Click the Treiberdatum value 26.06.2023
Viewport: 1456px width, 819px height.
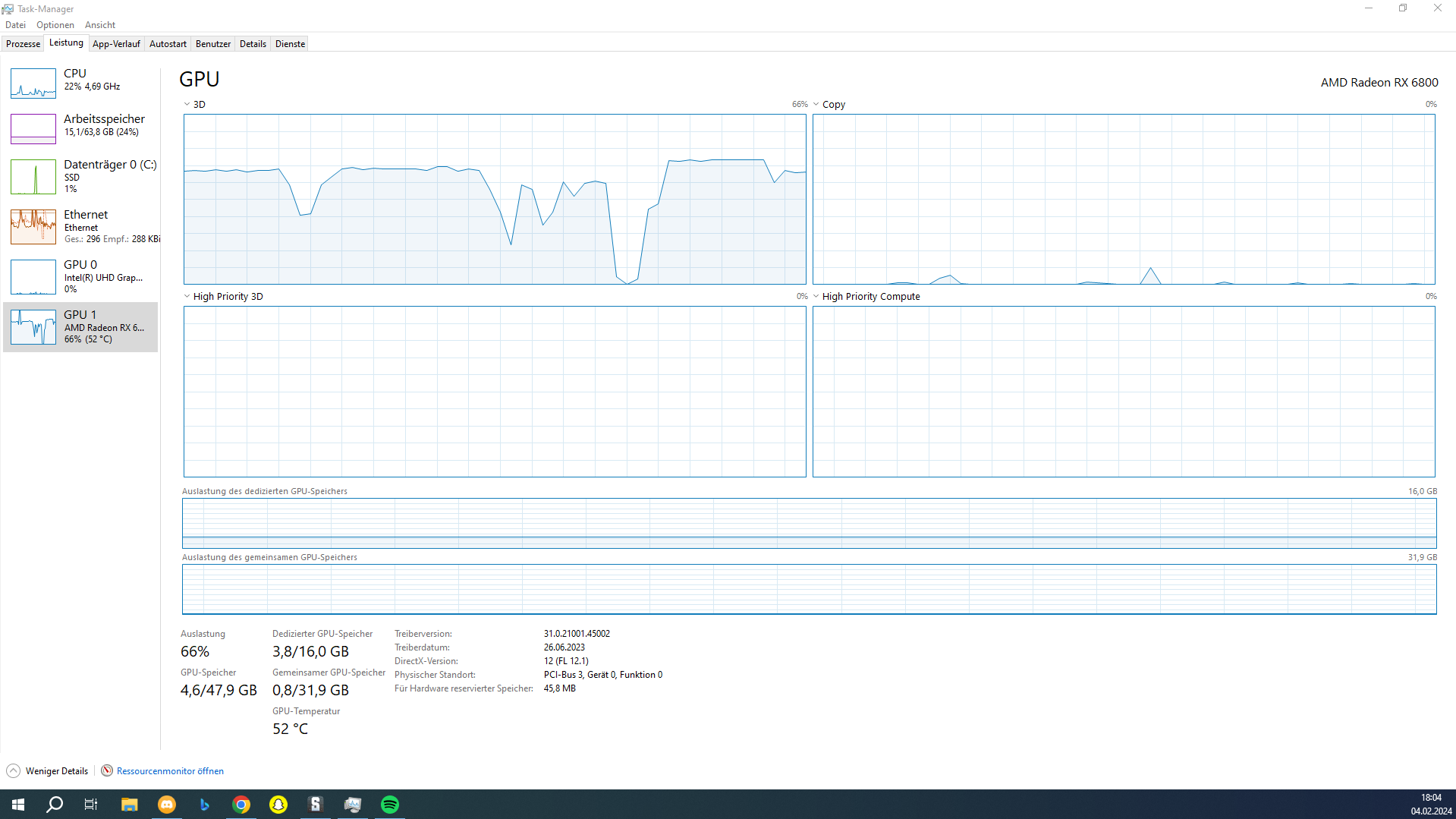click(564, 647)
